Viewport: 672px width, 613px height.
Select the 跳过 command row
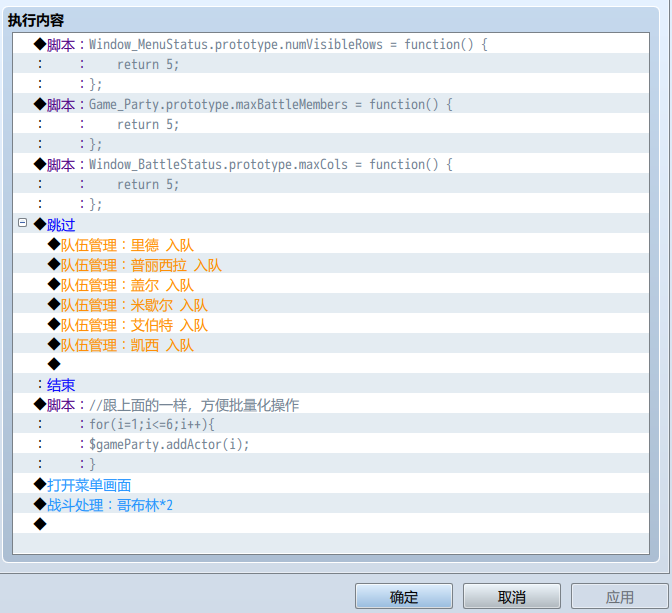[x=331, y=223]
